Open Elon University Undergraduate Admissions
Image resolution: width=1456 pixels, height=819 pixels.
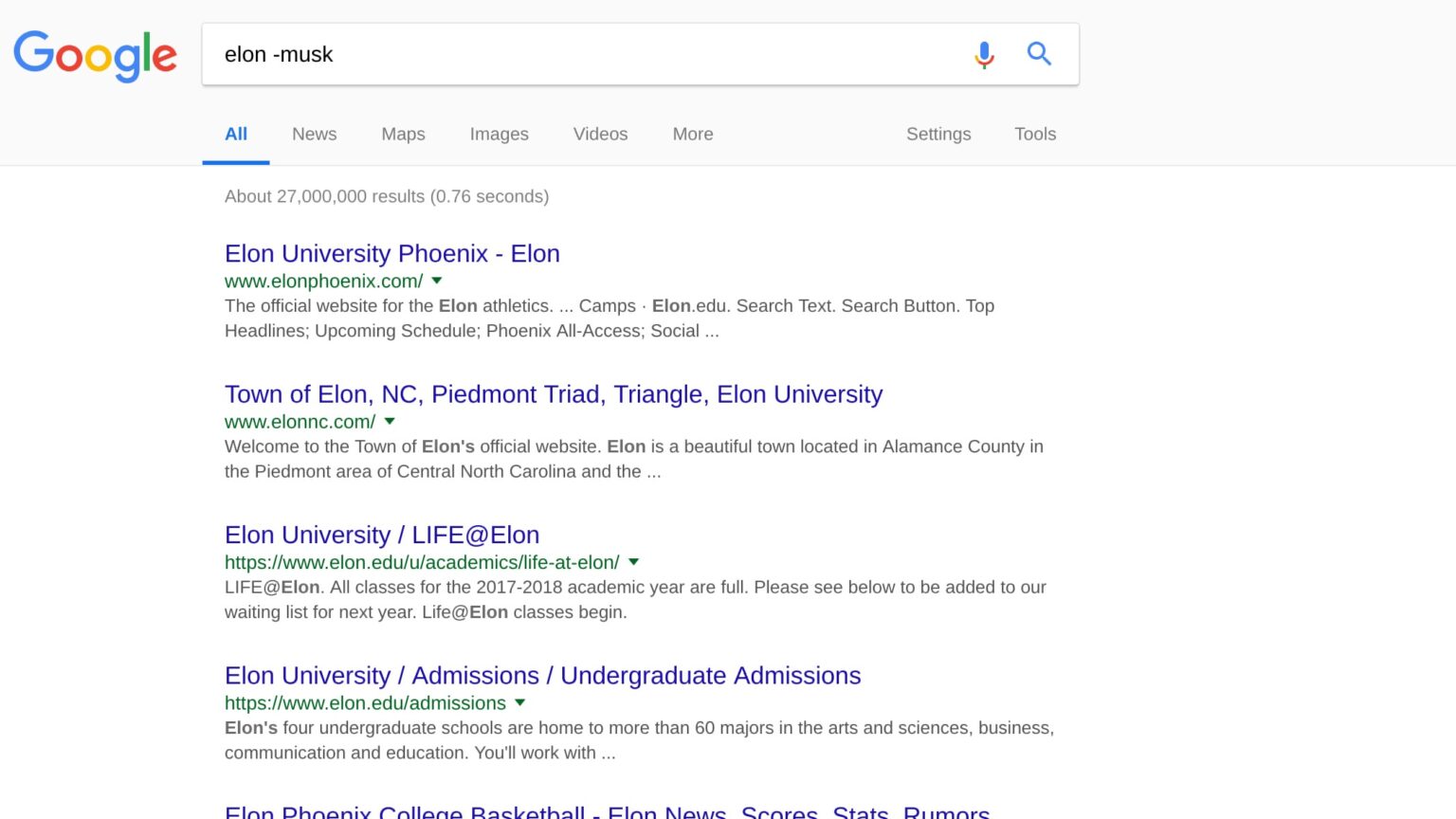click(x=542, y=675)
